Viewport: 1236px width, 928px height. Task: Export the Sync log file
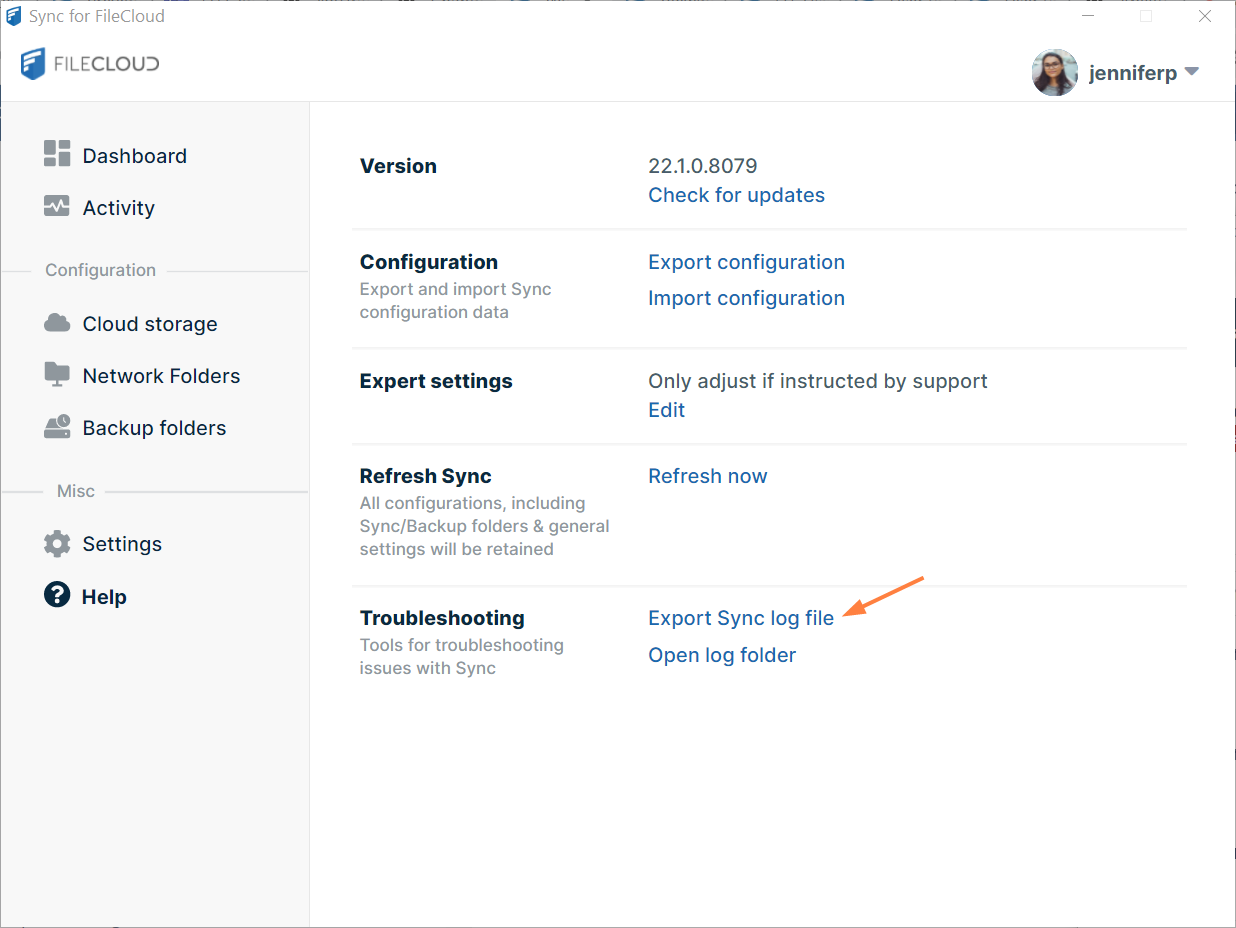pos(740,618)
